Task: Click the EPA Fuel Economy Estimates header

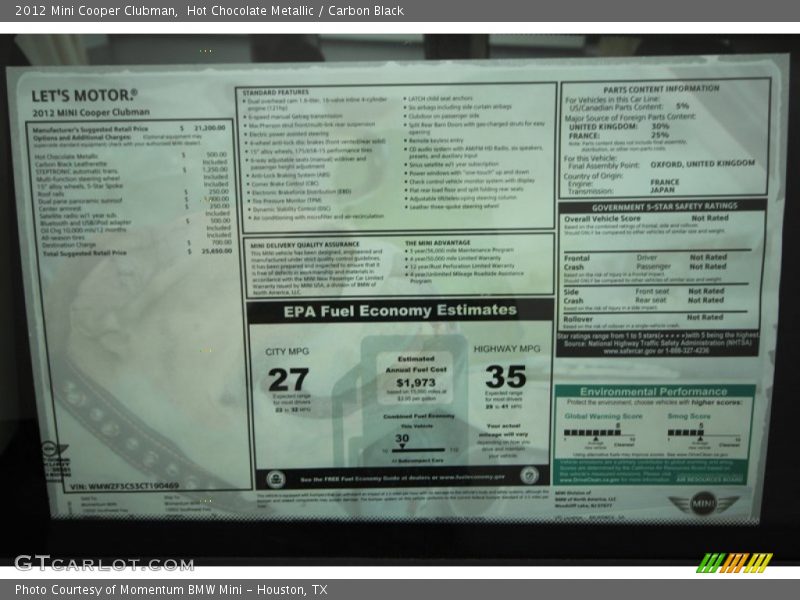Action: pos(400,310)
